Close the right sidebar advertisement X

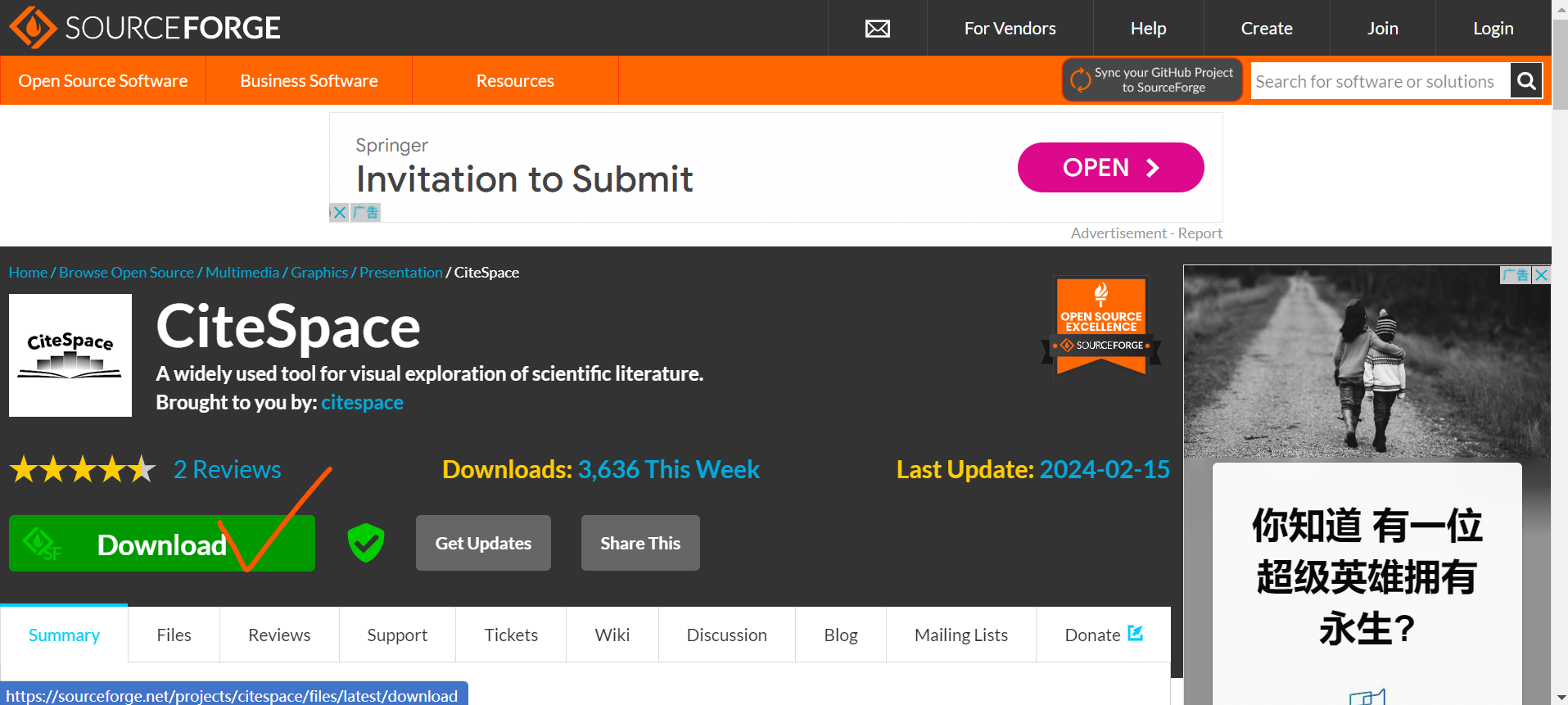(x=1541, y=274)
